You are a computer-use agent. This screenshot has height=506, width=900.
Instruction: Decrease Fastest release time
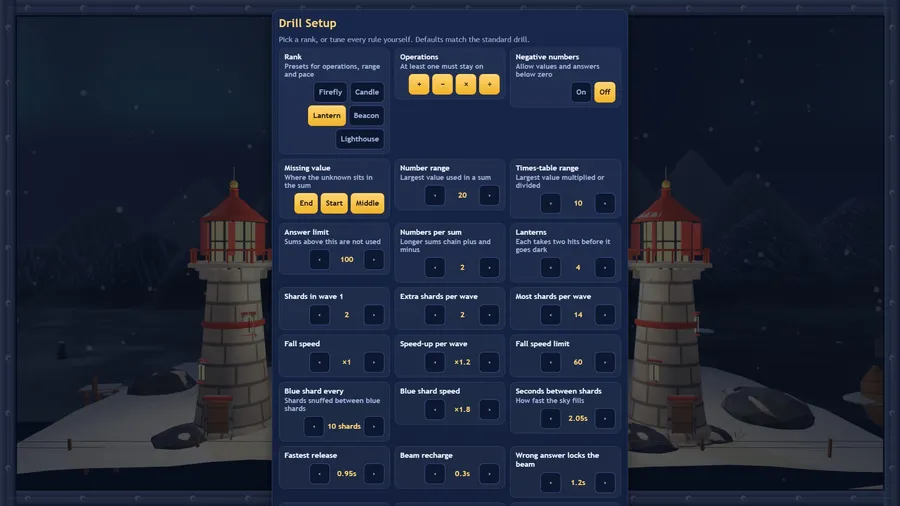tap(319, 473)
